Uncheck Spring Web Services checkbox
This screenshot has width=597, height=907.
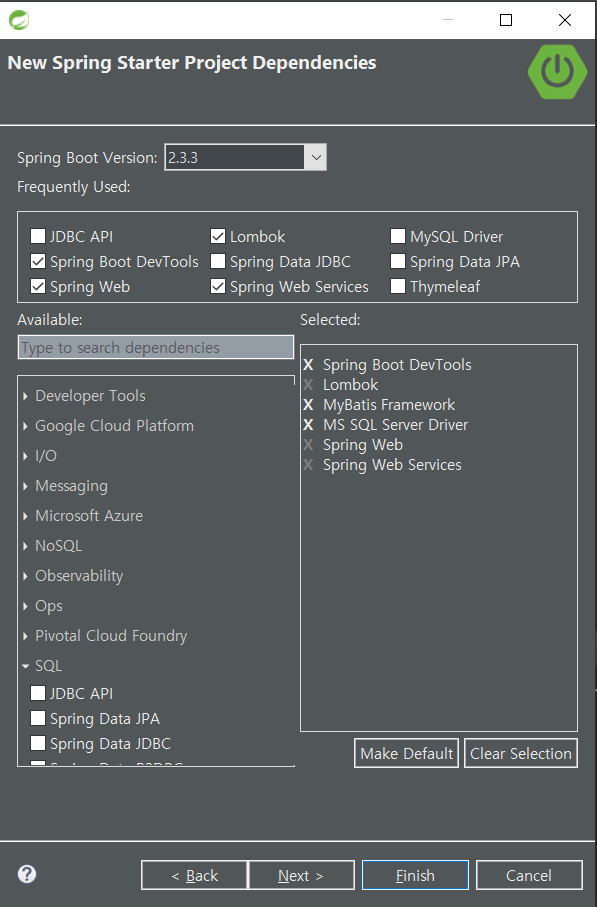[x=218, y=286]
